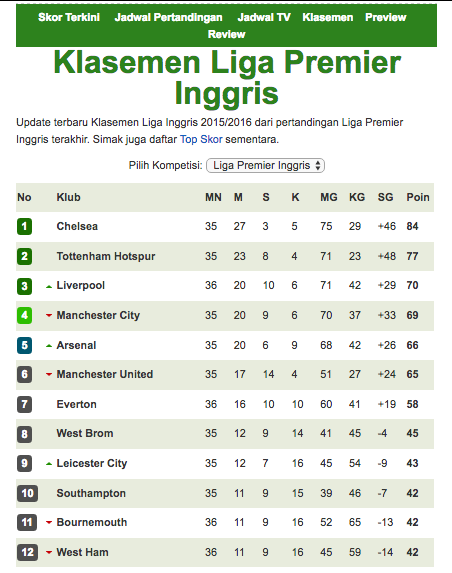
Task: Click the red down arrow beside Bournemouth
Action: 49,522
